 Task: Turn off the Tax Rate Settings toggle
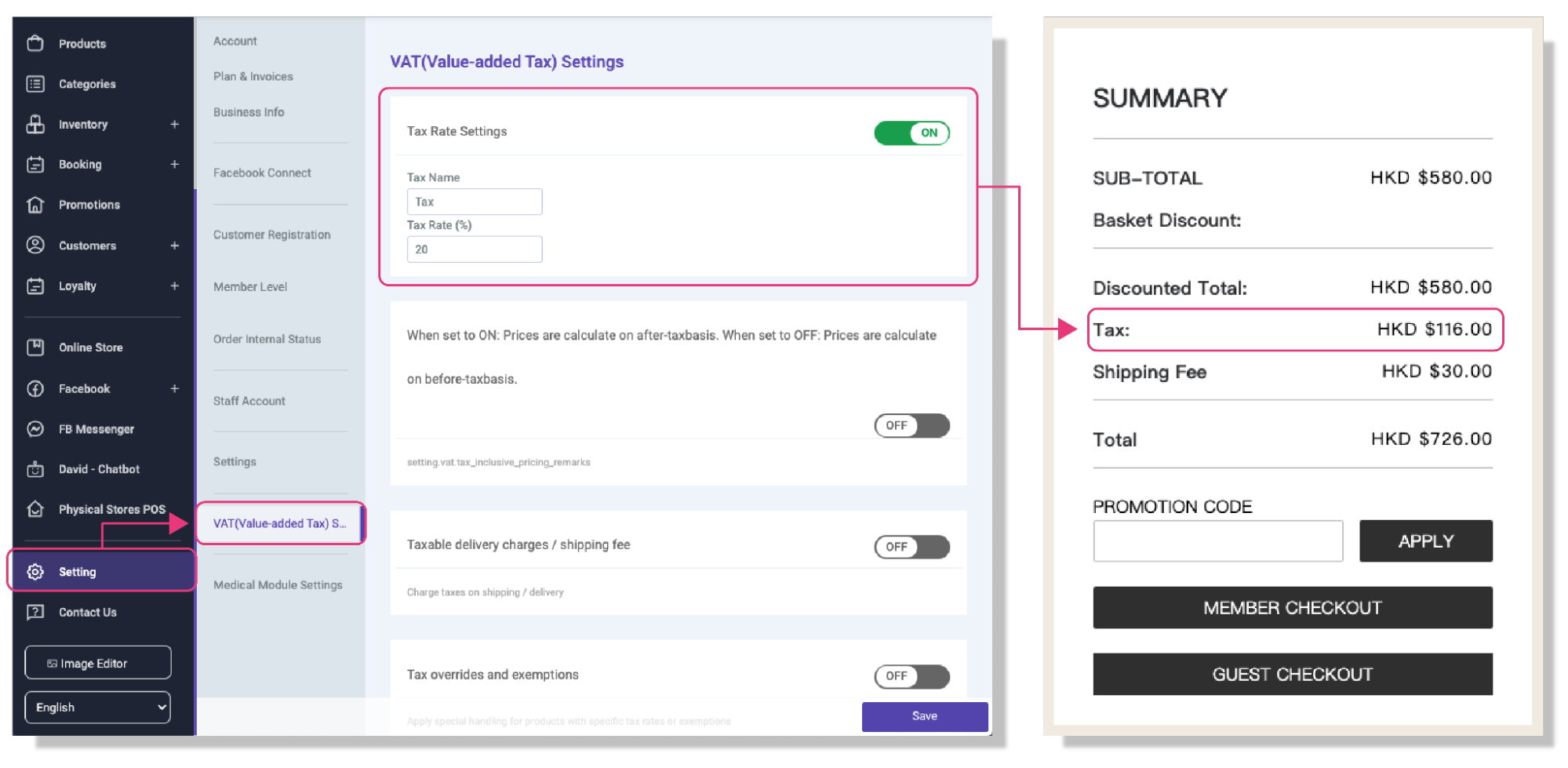tap(912, 133)
